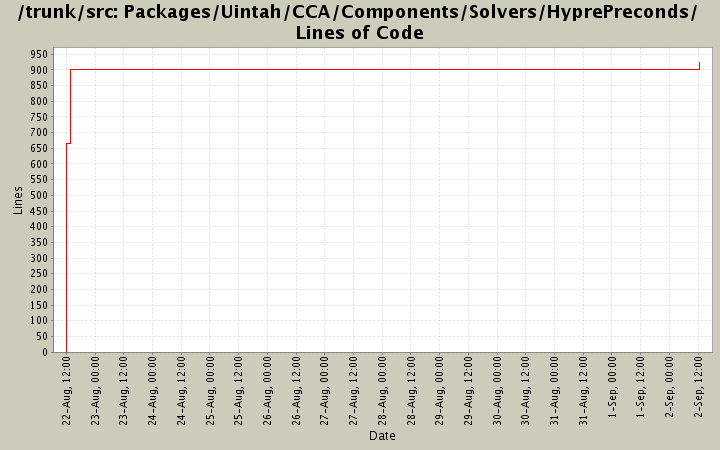This screenshot has height=450, width=720.
Task: Click the 400 y-axis tick label
Action: [39, 226]
